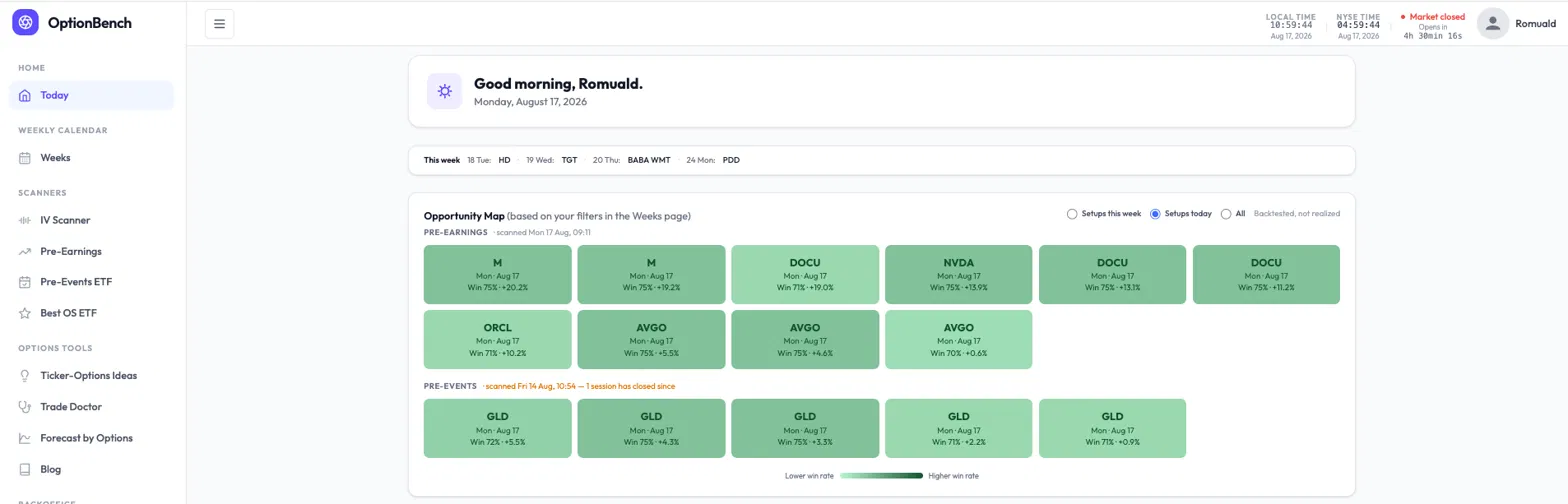Open the GLD card with +3.3%
Screen dimensions: 1568x504
[805, 428]
